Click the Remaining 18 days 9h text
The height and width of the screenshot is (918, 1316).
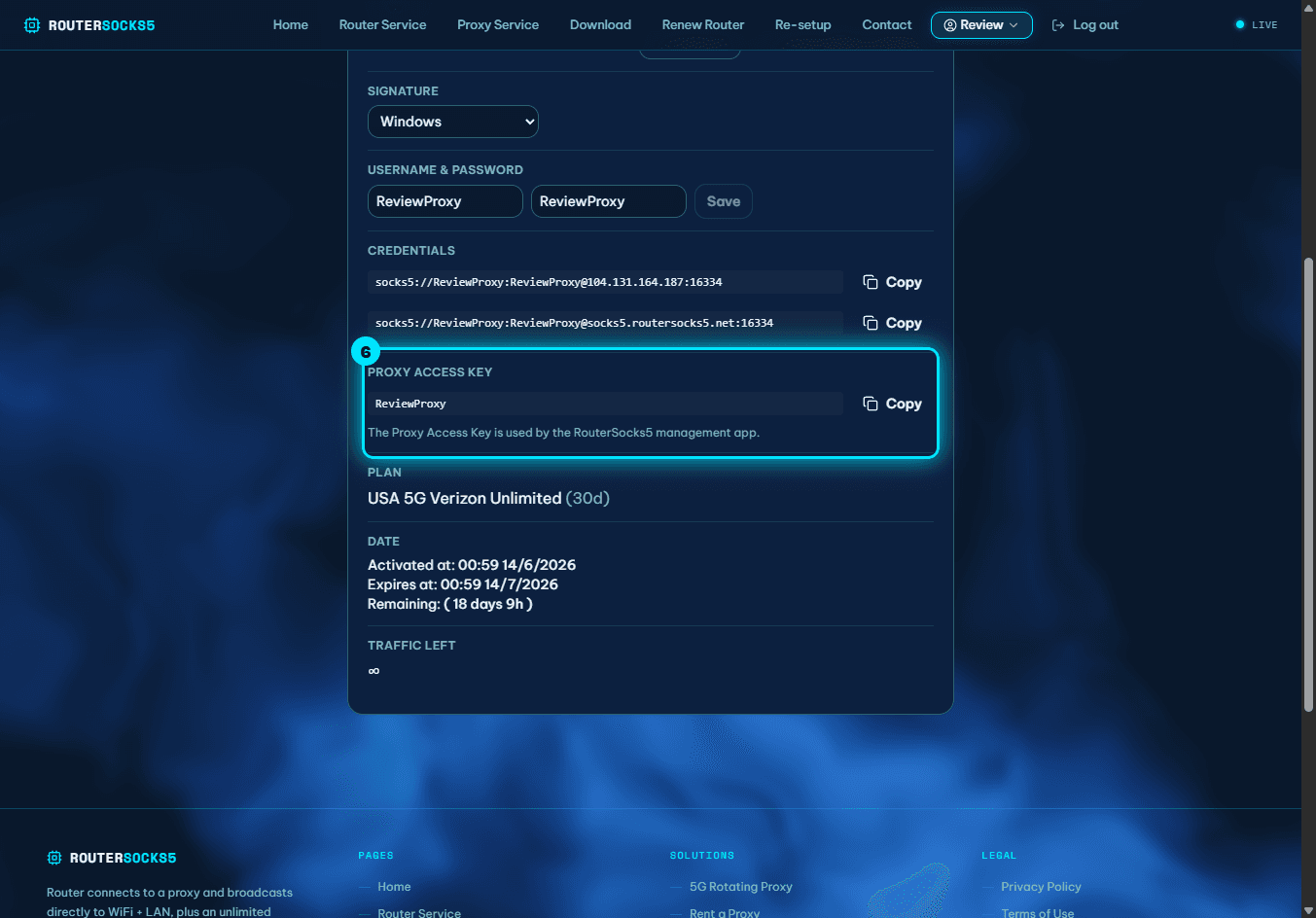(450, 604)
